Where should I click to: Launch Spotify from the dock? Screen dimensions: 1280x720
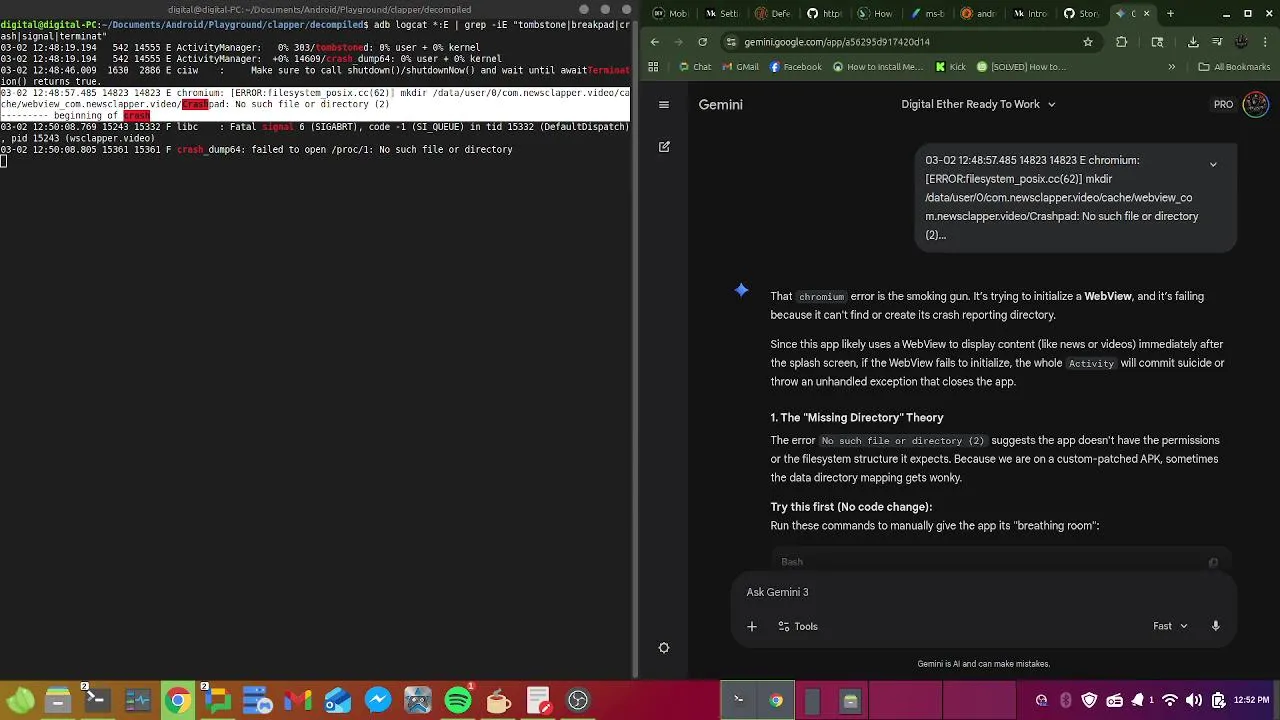click(x=458, y=699)
